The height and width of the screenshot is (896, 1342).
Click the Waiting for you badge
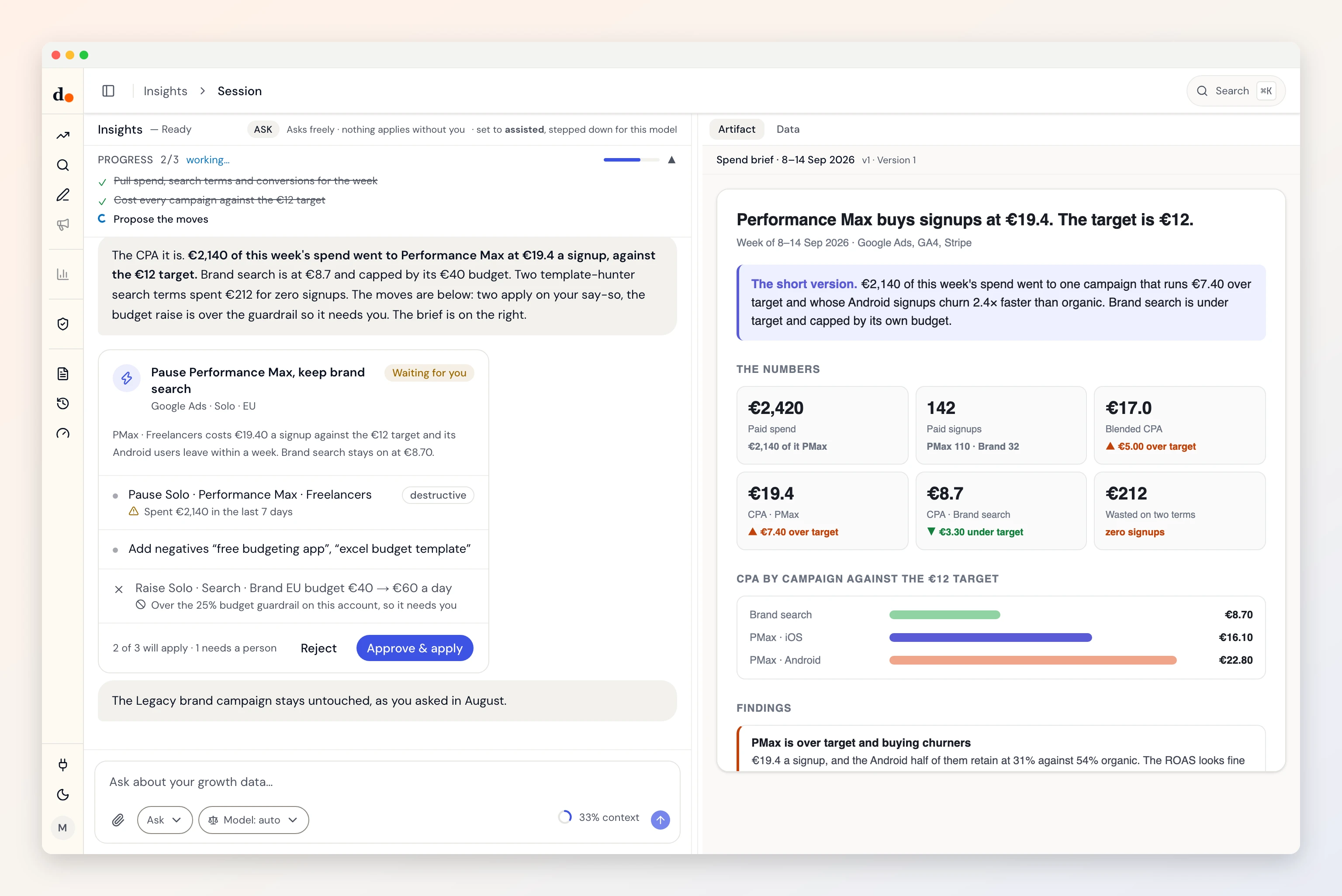(x=429, y=373)
